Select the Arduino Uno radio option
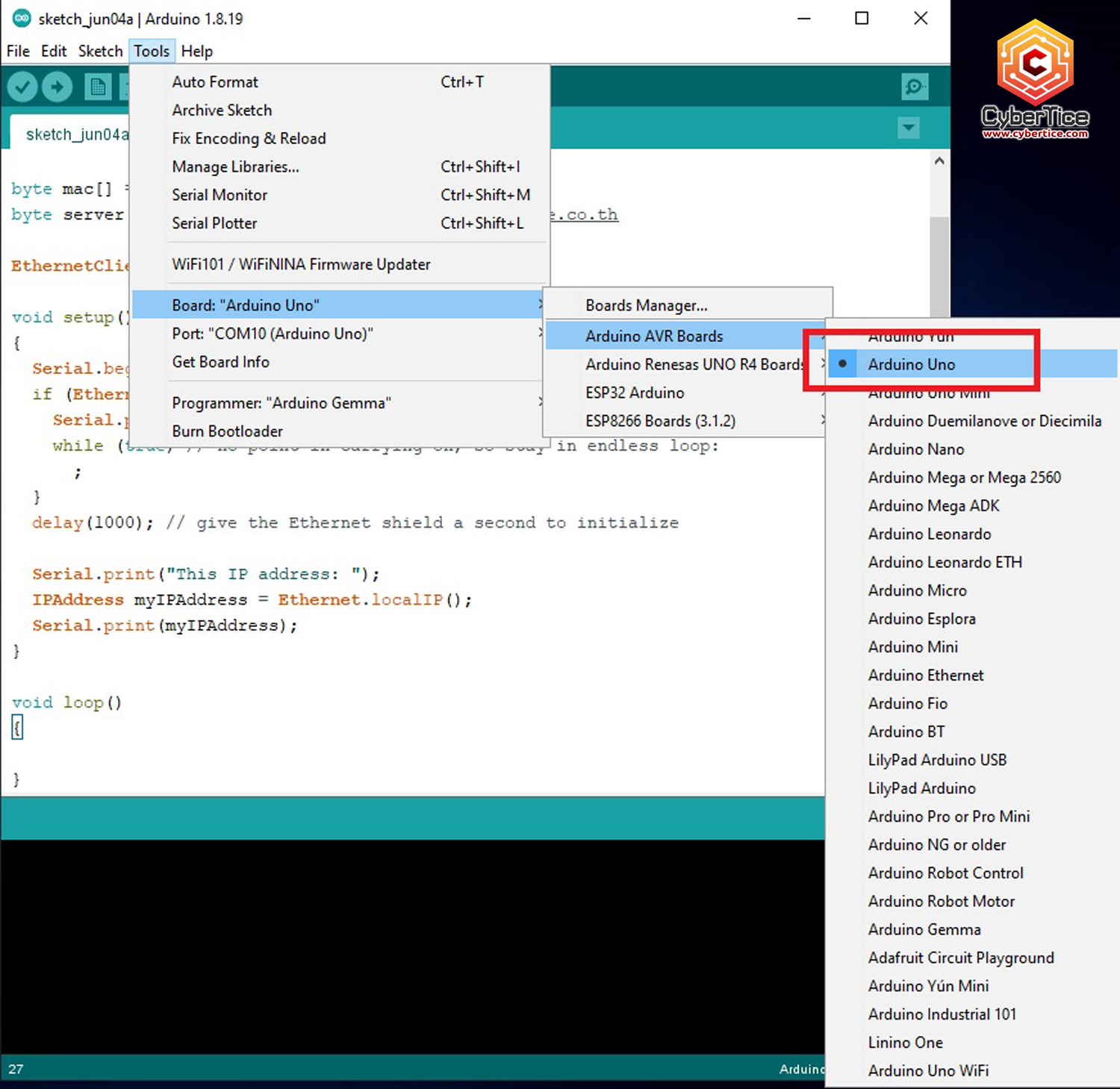Image resolution: width=1120 pixels, height=1089 pixels. (x=911, y=364)
